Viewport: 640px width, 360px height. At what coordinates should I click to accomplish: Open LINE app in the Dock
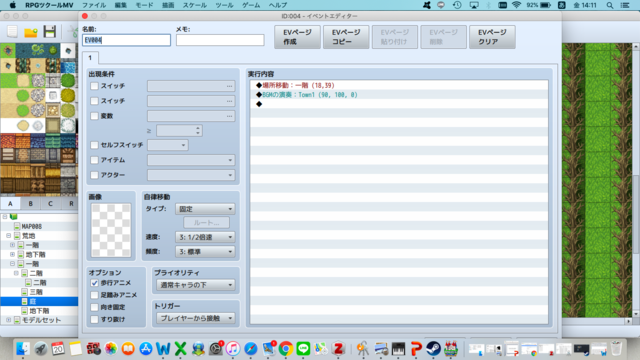[x=303, y=349]
